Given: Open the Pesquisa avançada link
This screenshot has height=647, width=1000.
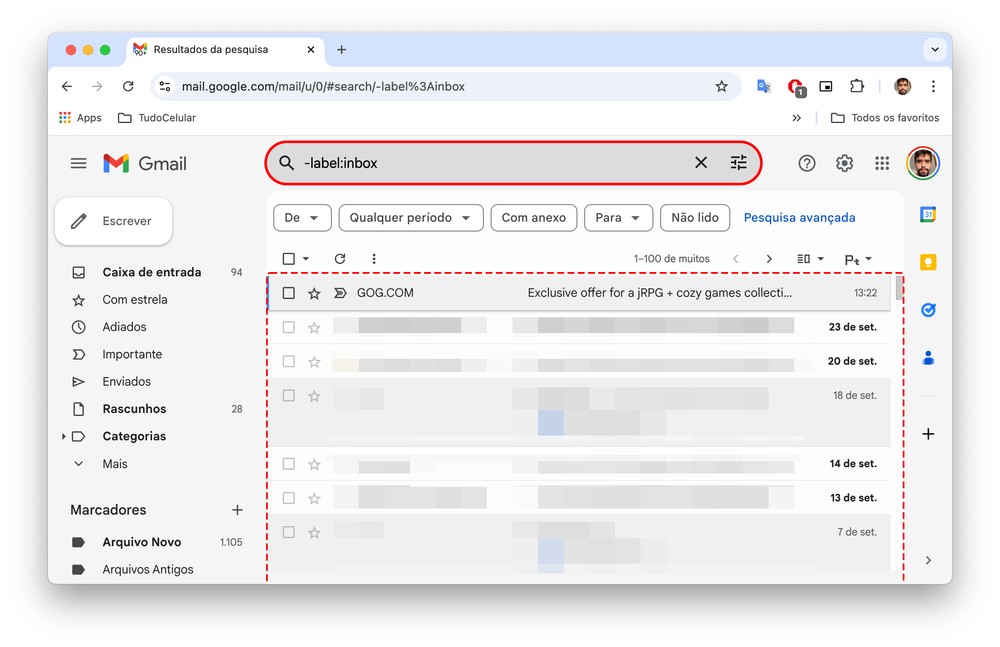Looking at the screenshot, I should click(799, 218).
